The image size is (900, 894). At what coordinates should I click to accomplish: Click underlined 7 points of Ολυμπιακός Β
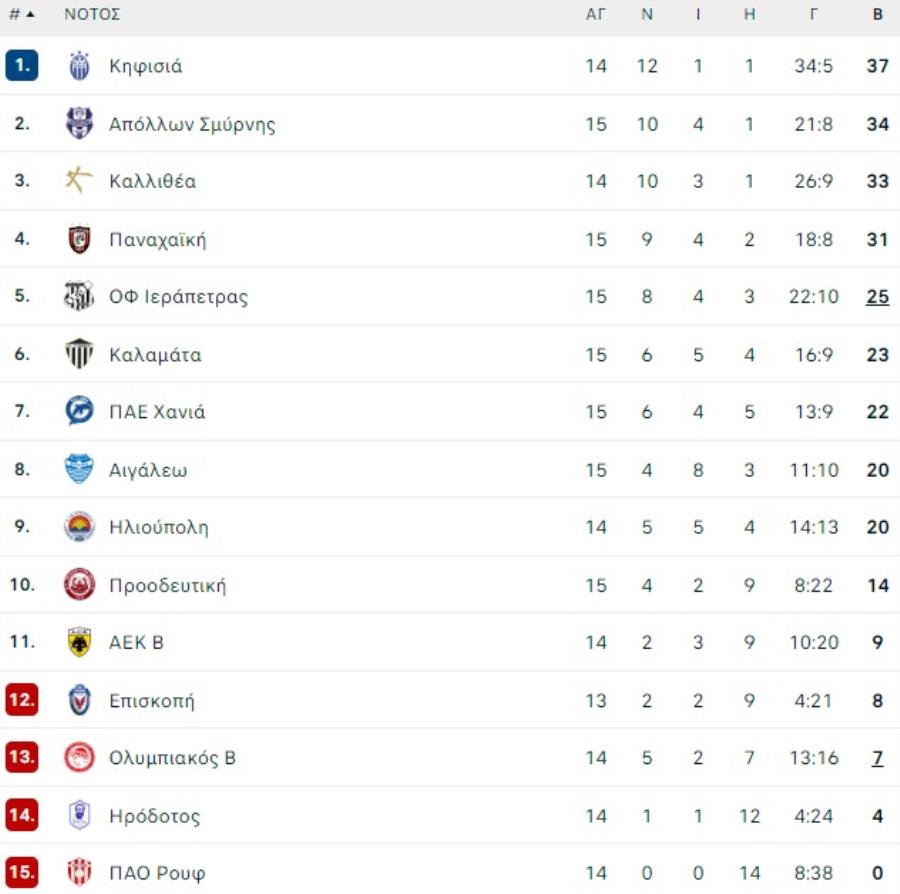coord(877,758)
